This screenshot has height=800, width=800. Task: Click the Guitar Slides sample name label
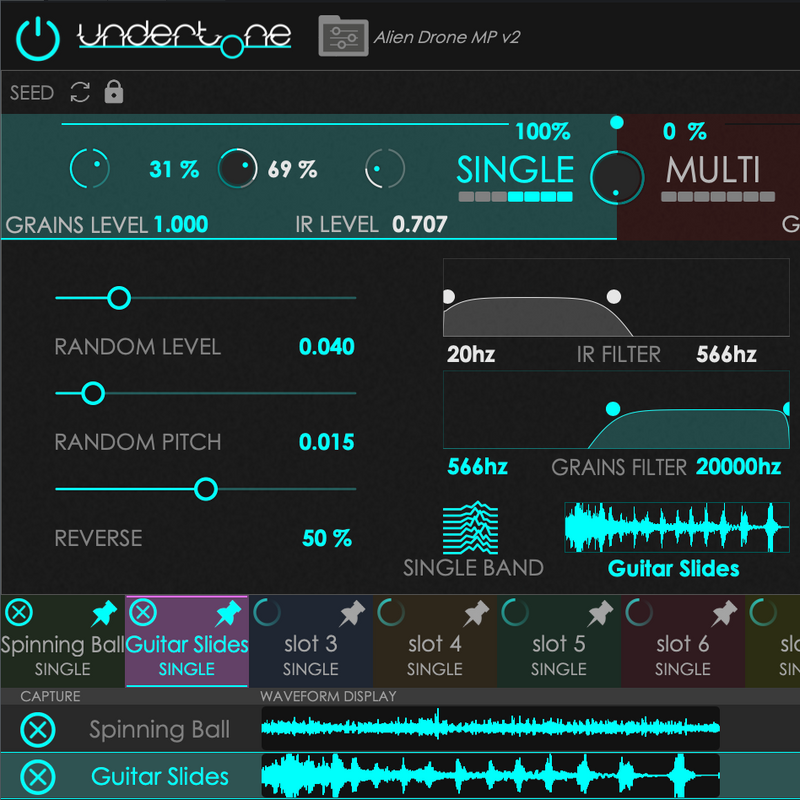[x=673, y=569]
